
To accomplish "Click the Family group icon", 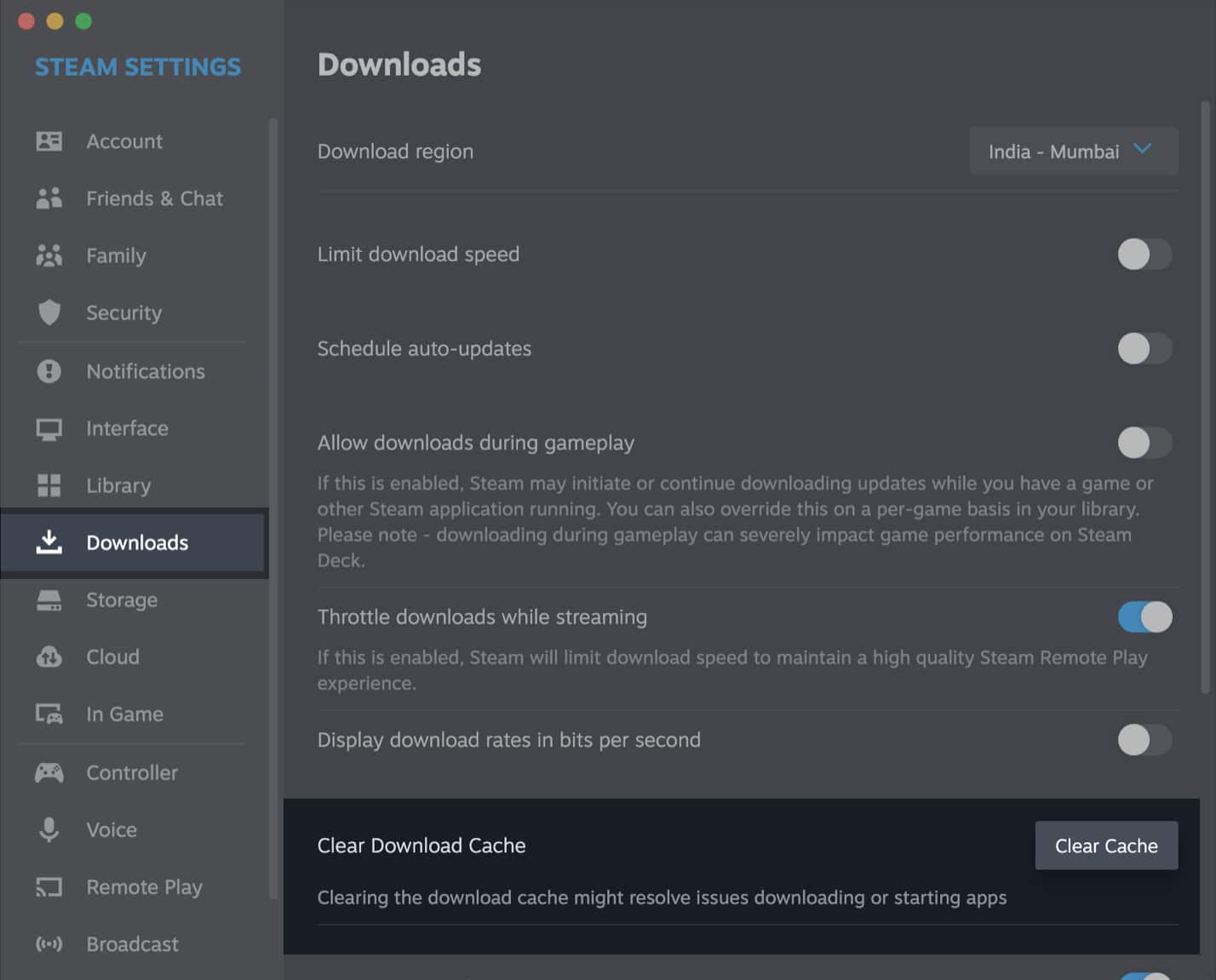I will pos(49,255).
